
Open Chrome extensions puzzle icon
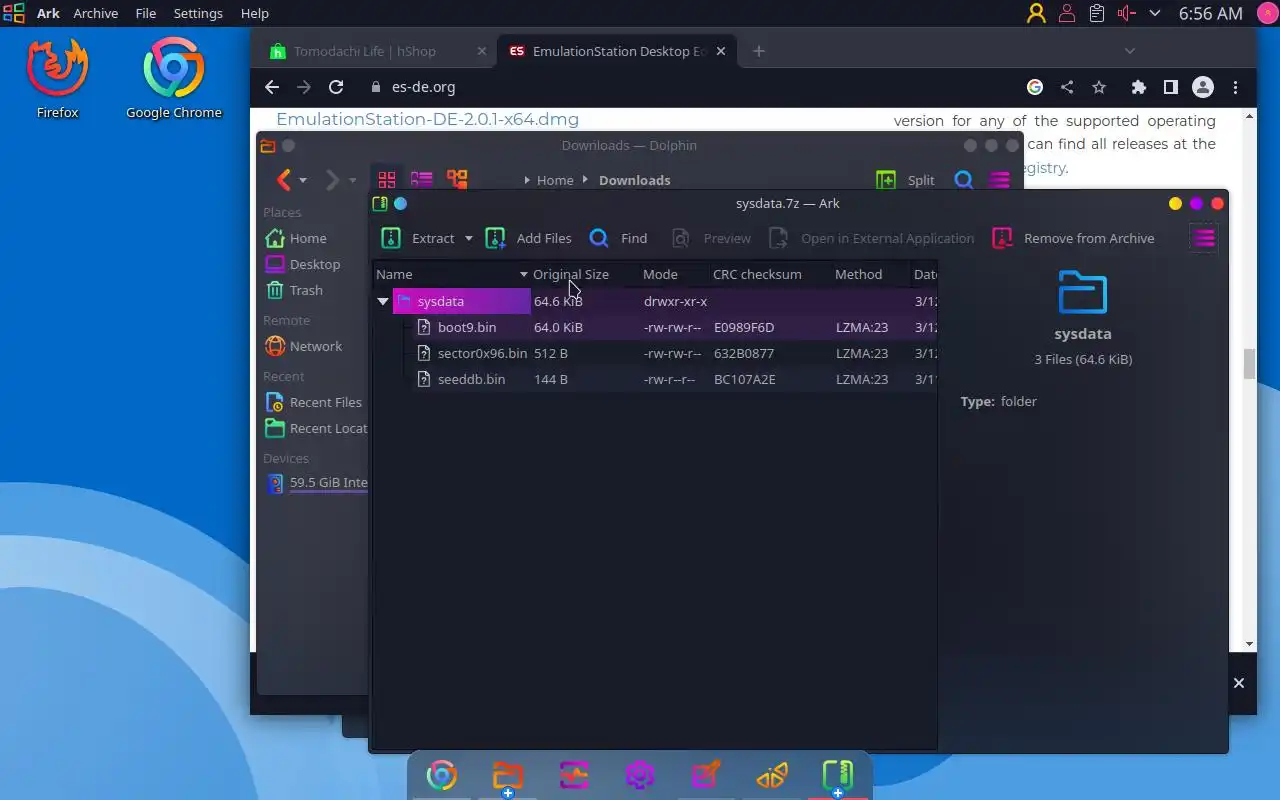(x=1138, y=87)
